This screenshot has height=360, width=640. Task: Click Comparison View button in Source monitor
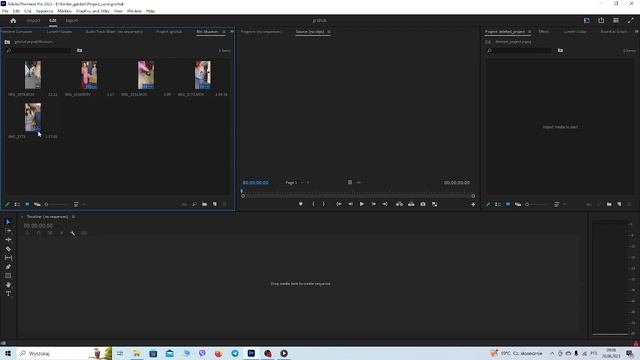pos(434,204)
